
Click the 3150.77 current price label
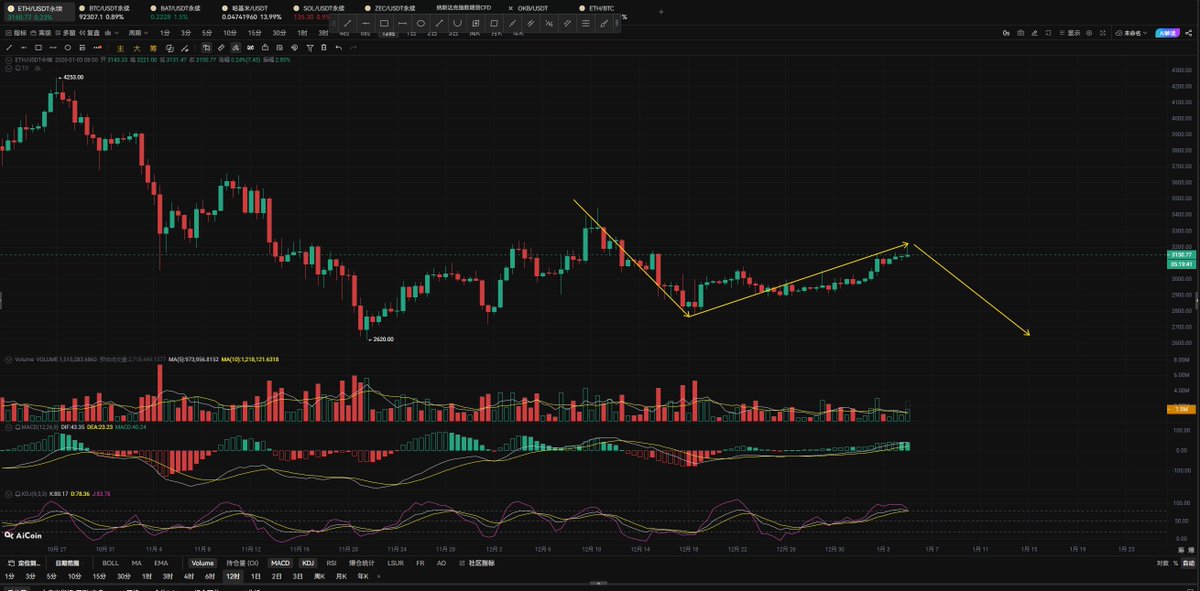(x=1181, y=256)
